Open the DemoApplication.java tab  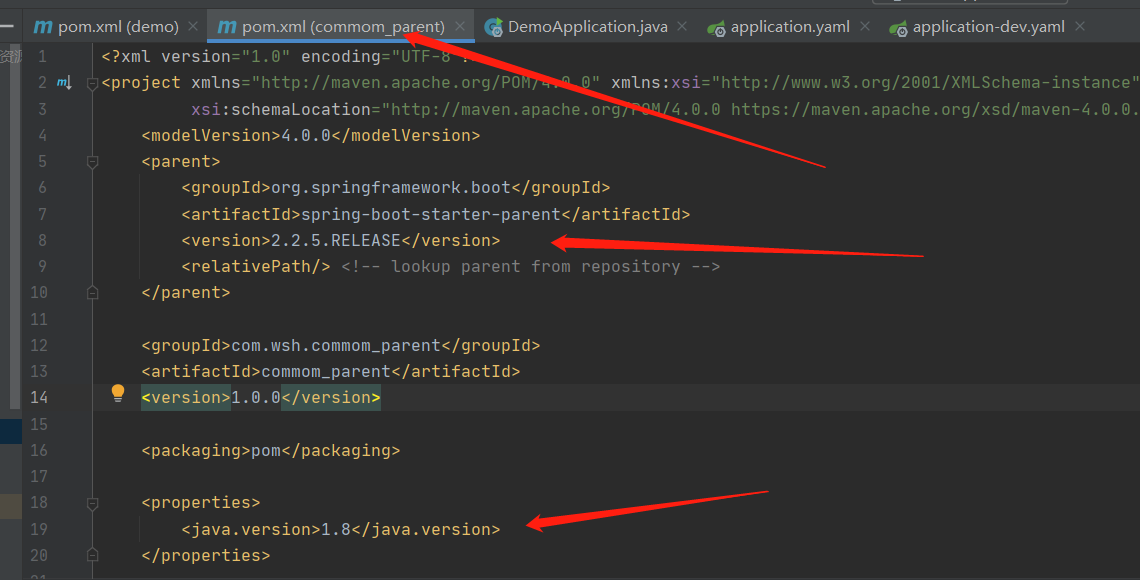click(x=587, y=27)
